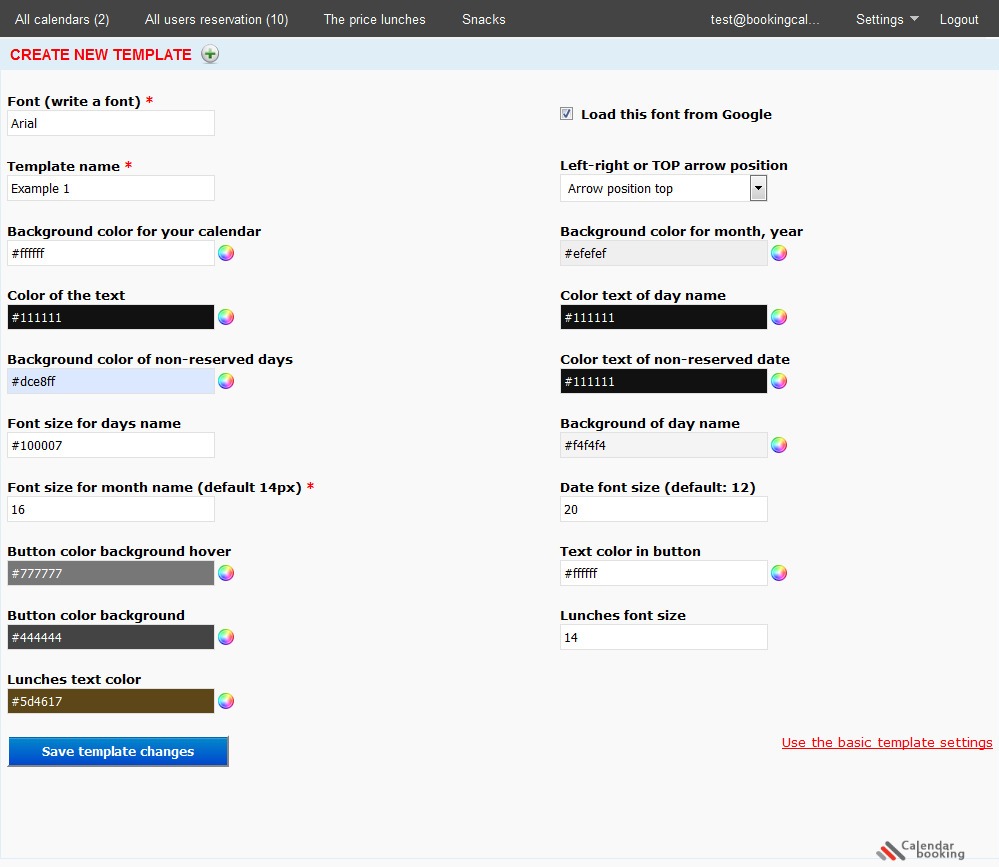999x867 pixels.
Task: Open the Settings dropdown menu
Action: pos(886,19)
